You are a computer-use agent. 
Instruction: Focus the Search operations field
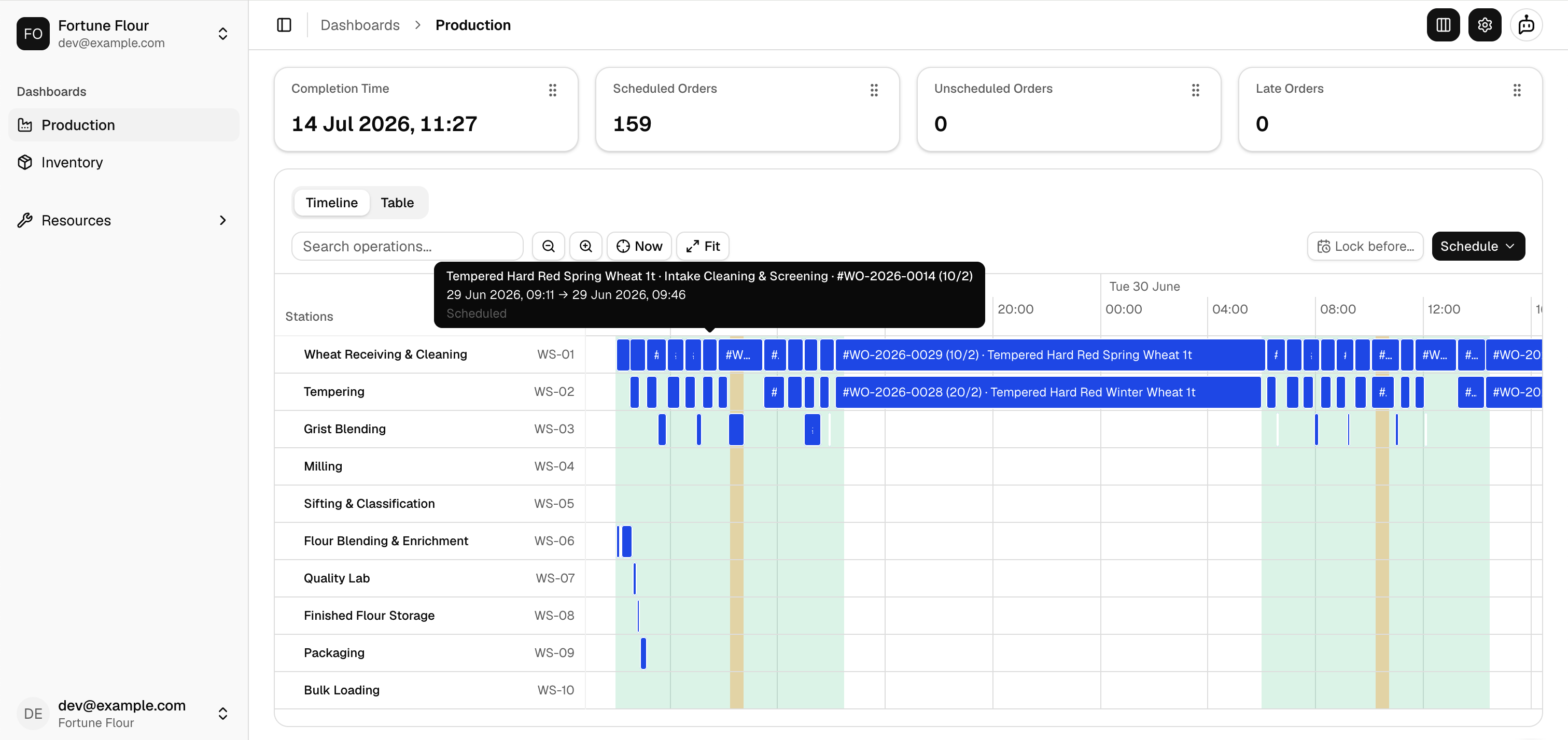click(x=407, y=247)
